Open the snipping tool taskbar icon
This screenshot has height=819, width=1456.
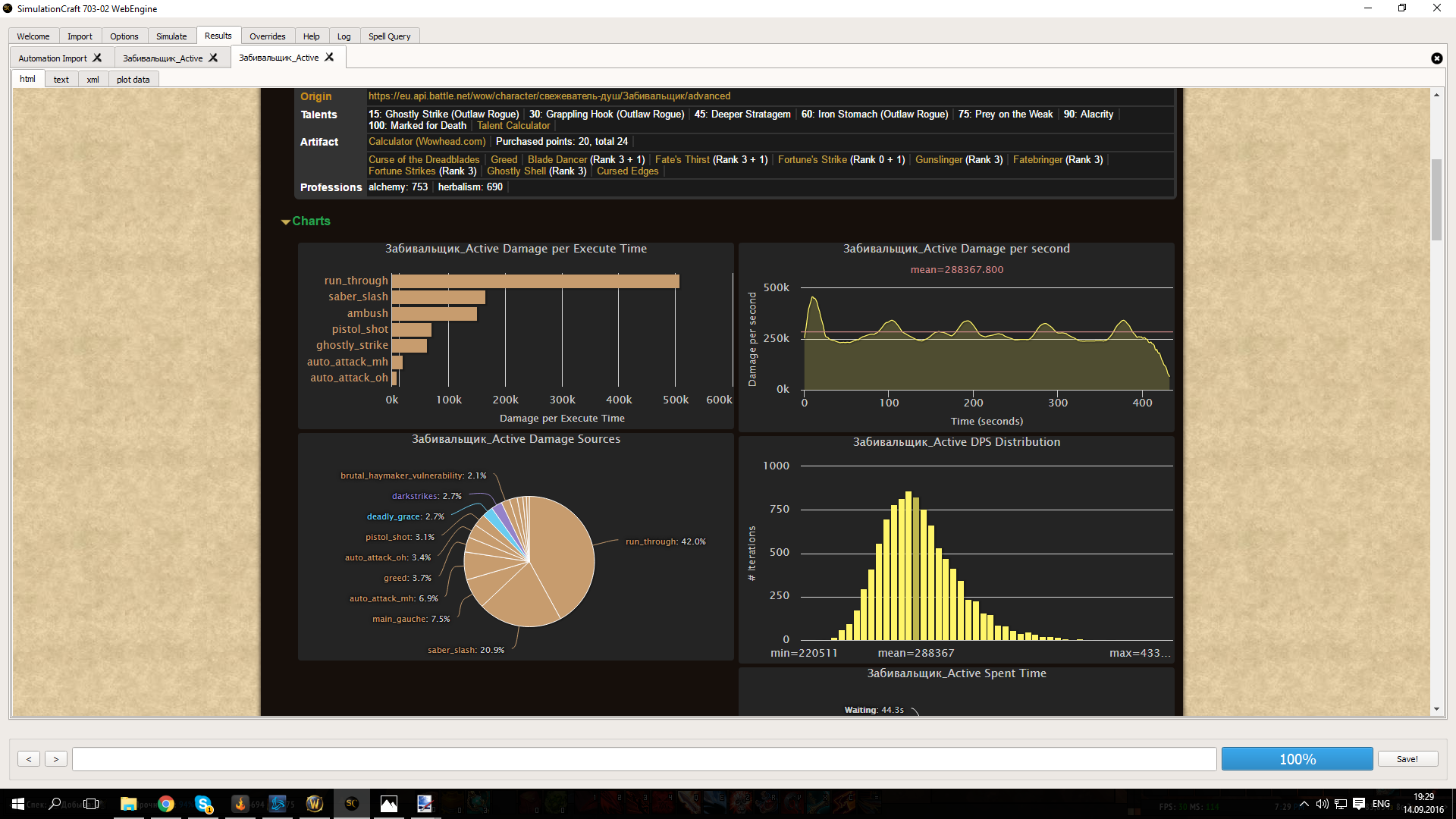point(425,804)
